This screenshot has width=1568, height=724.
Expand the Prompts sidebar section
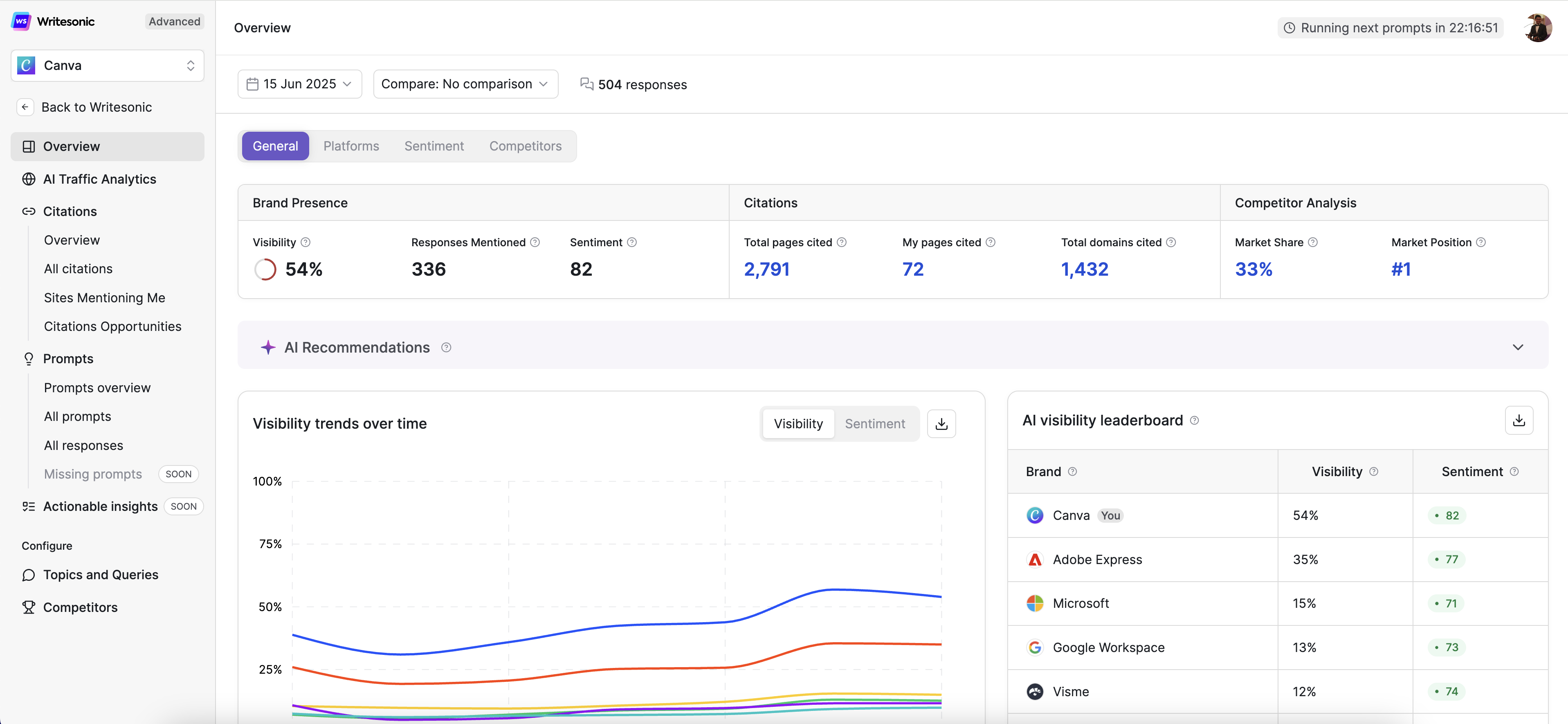pyautogui.click(x=68, y=359)
